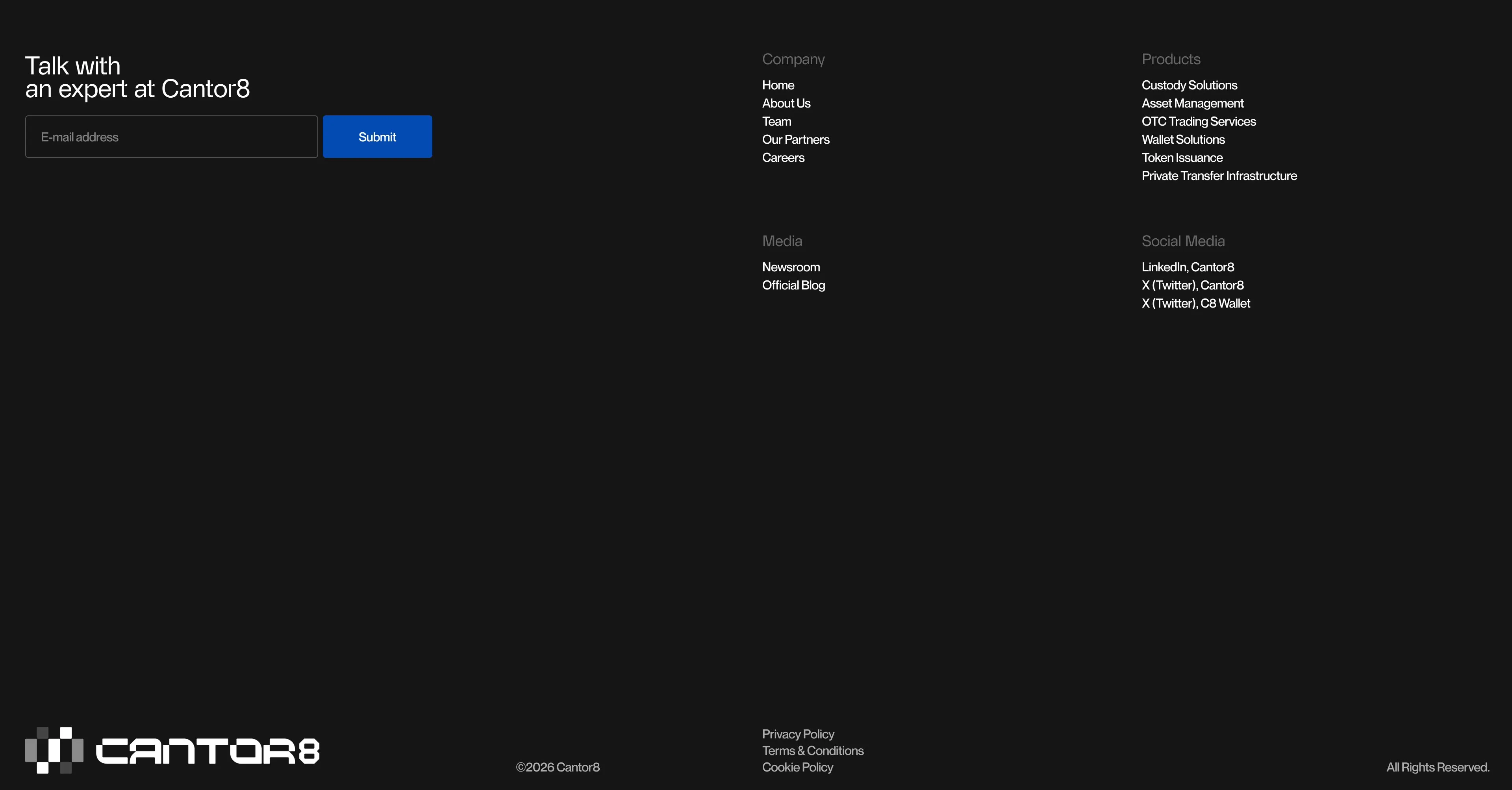The width and height of the screenshot is (1512, 790).
Task: Click the ©2026 Cantor8 copyright text
Action: point(558,767)
